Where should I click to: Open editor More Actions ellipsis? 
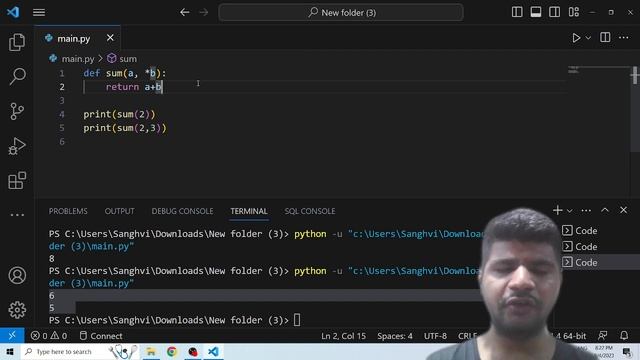624,38
